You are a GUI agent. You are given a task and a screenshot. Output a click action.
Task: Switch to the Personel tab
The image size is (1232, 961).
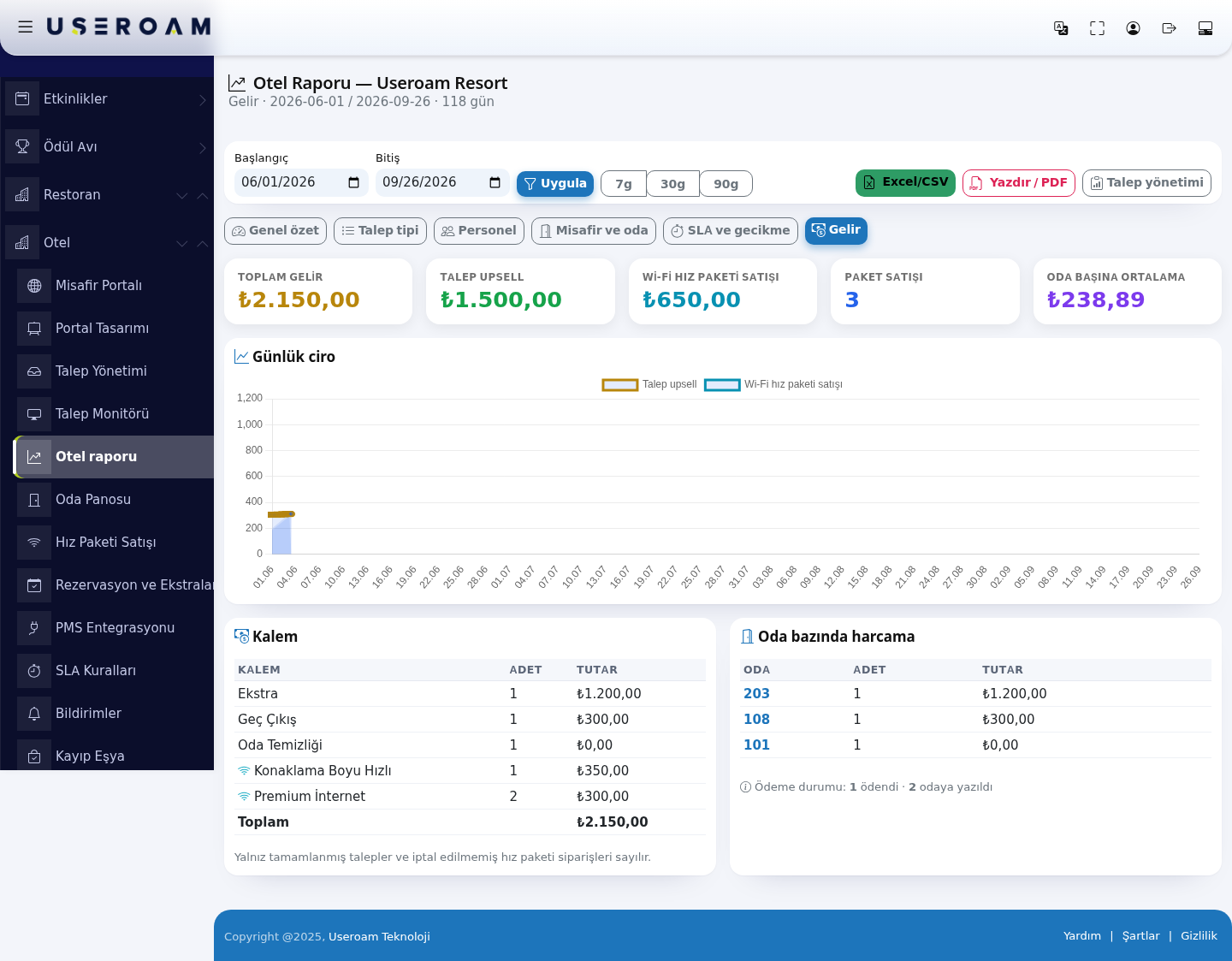click(479, 231)
